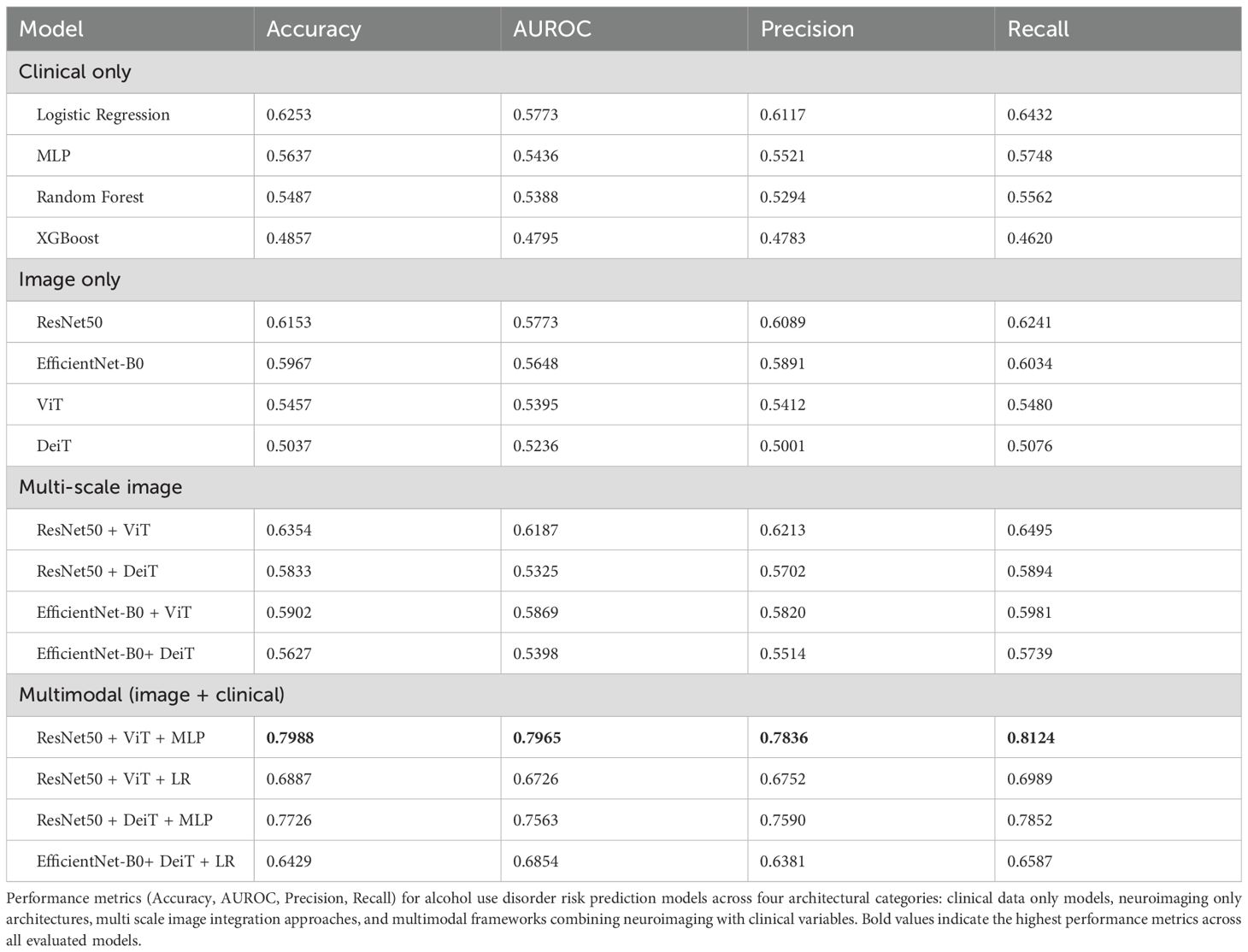
Task: Click the ResNet50 + ViT + LR cell
Action: pyautogui.click(x=114, y=779)
